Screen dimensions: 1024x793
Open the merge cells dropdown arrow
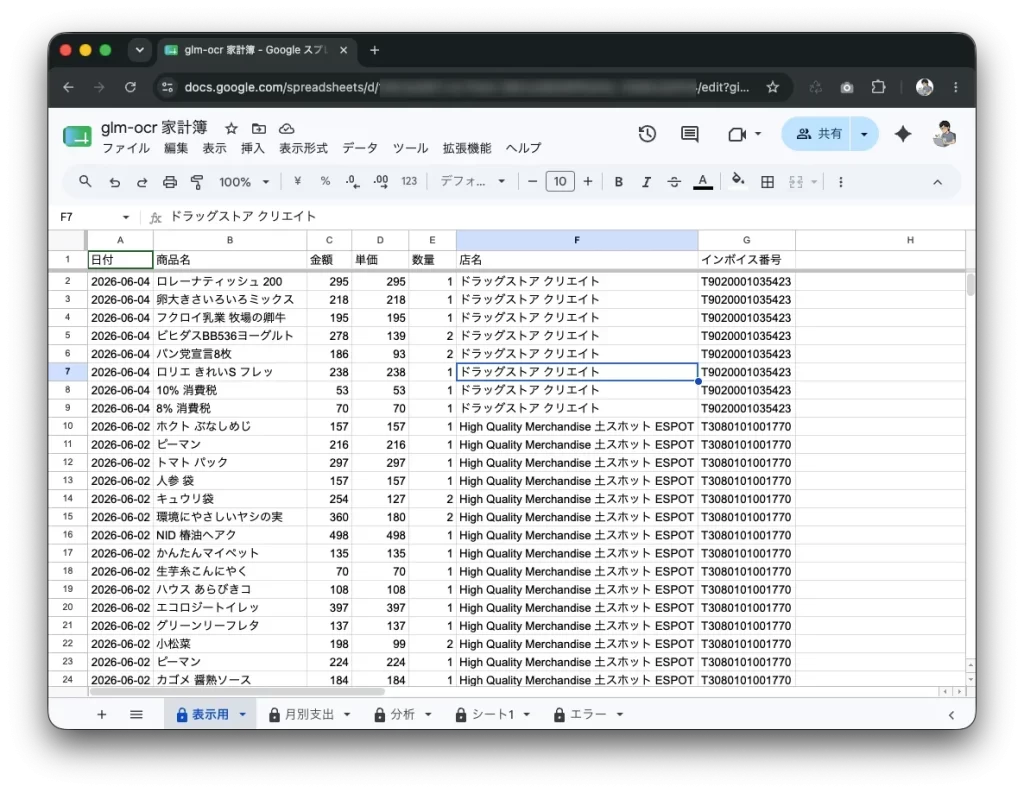point(814,182)
